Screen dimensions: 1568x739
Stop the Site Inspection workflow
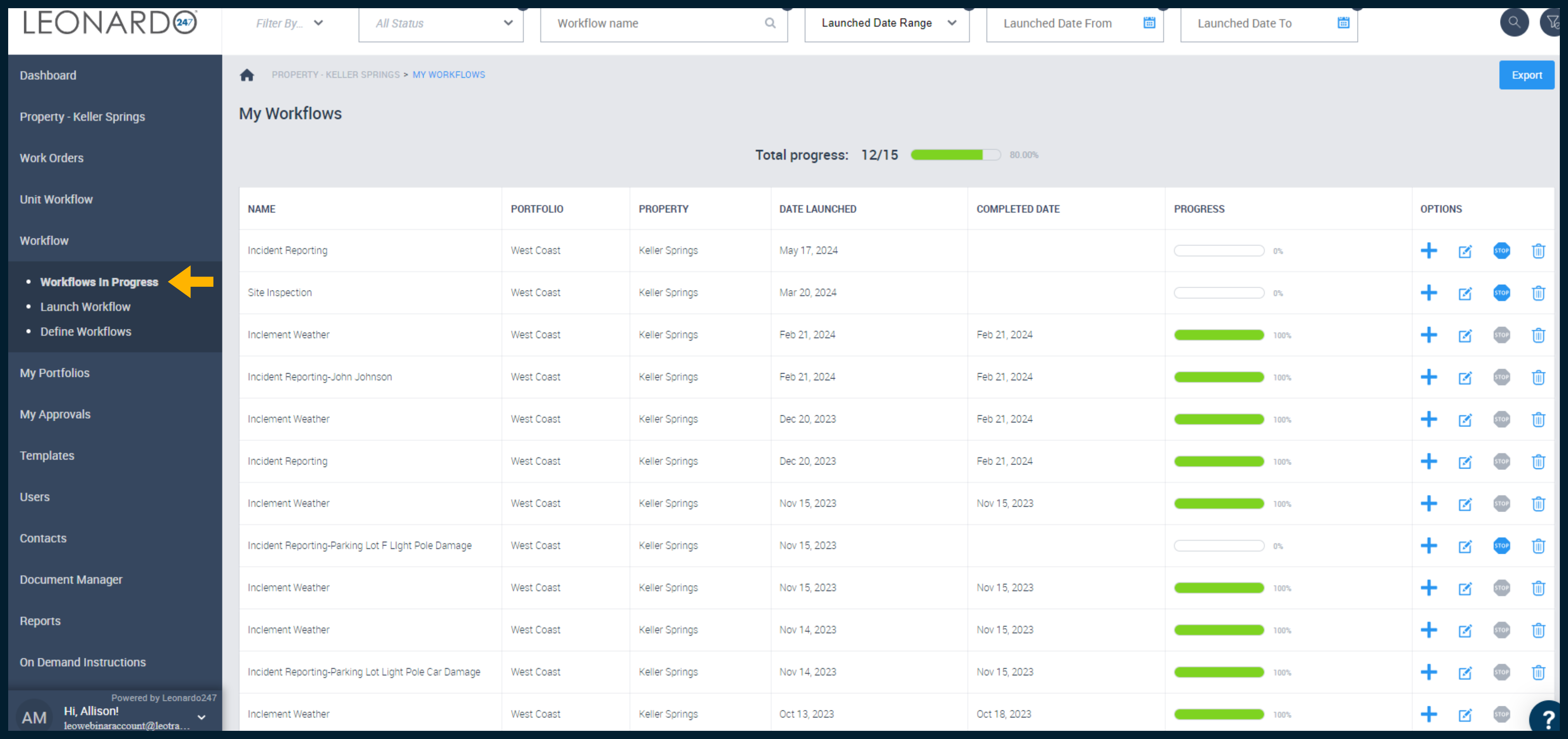[1501, 293]
